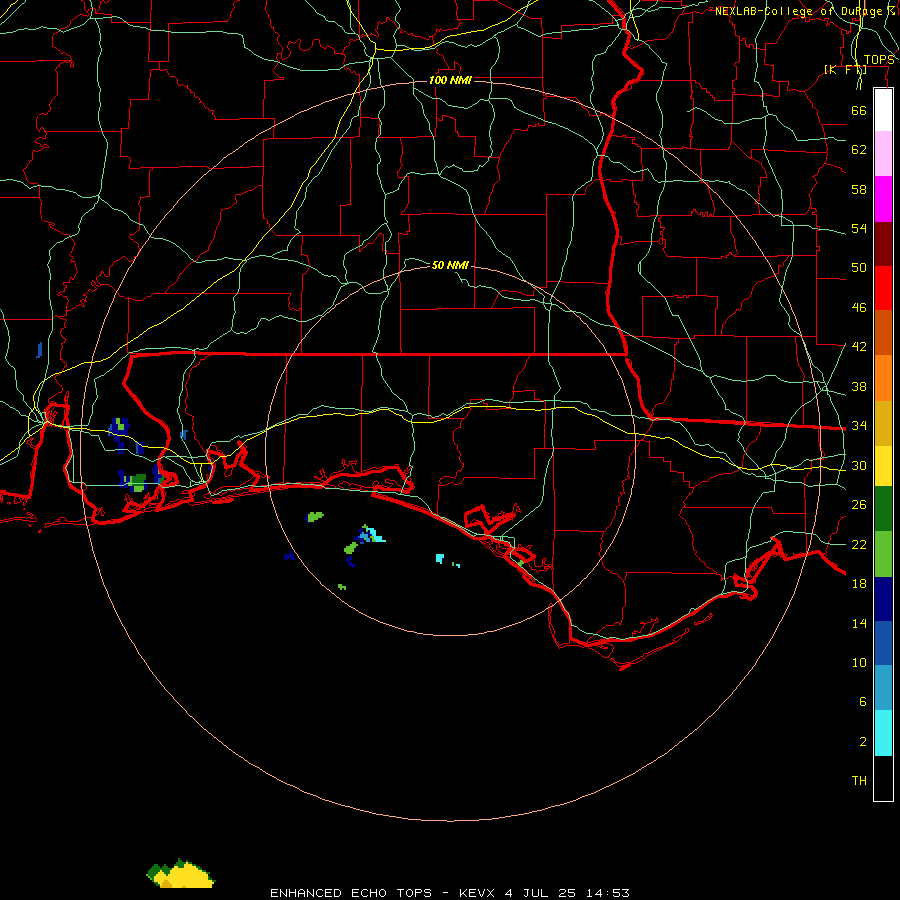
Task: Select the 54 legend value
Action: pyautogui.click(x=859, y=228)
